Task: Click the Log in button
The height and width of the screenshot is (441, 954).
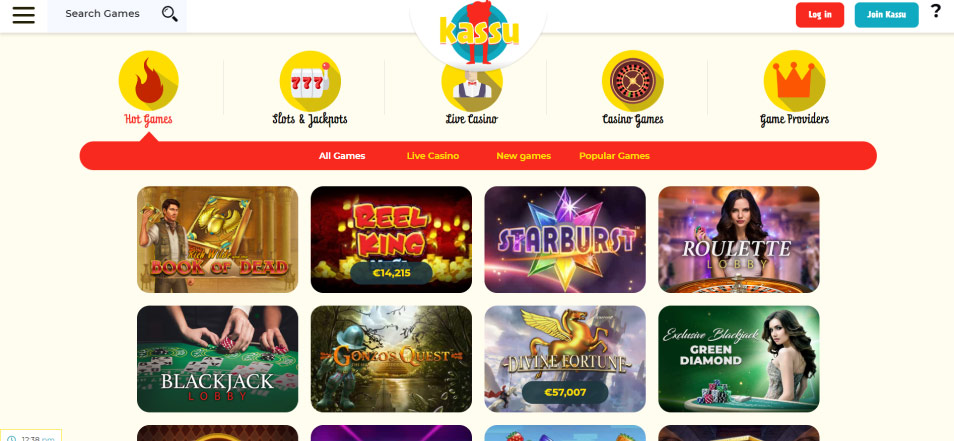Action: [x=820, y=15]
